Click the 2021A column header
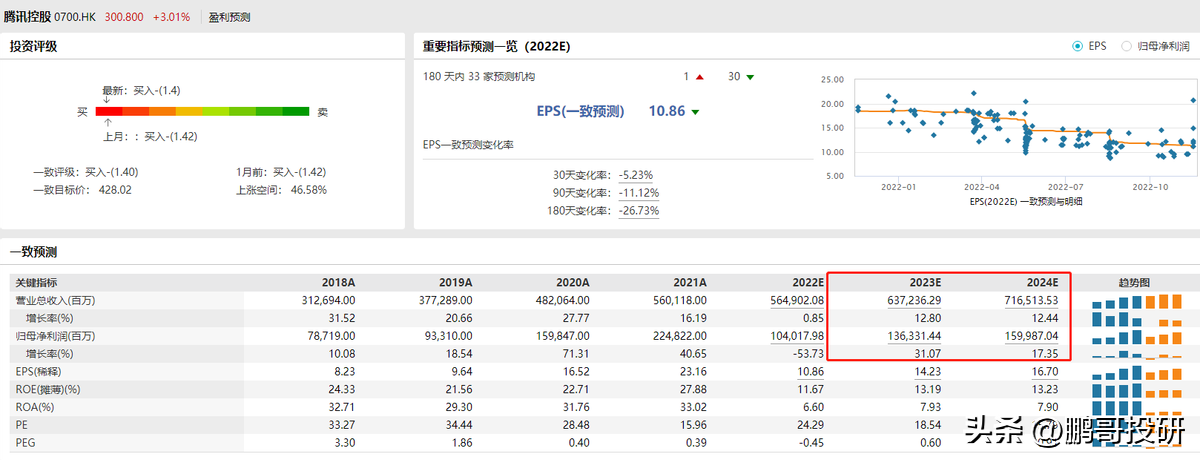The height and width of the screenshot is (460, 1200). pyautogui.click(x=689, y=282)
